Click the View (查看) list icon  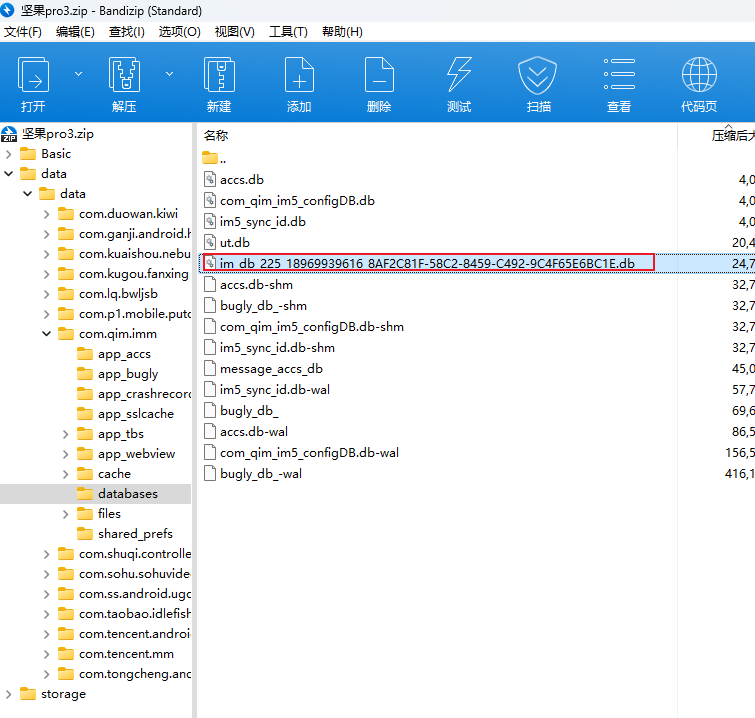point(619,74)
